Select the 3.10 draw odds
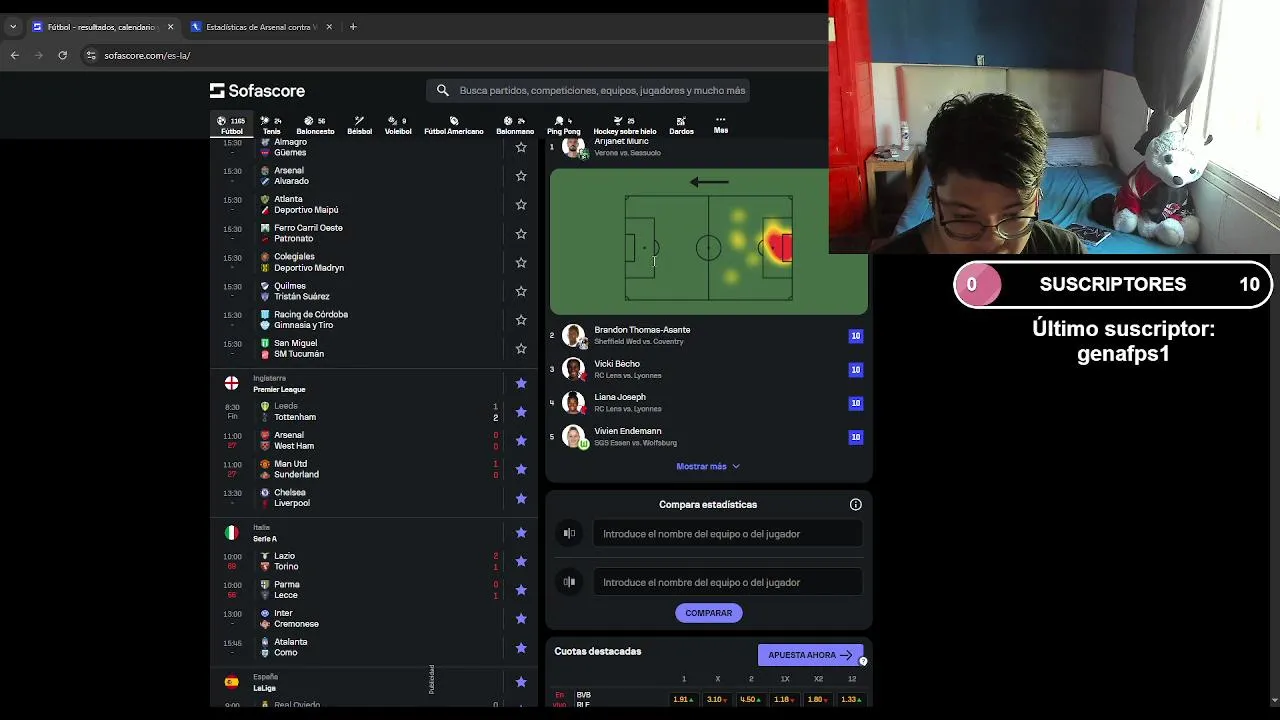Viewport: 1280px width, 720px height. tap(717, 700)
